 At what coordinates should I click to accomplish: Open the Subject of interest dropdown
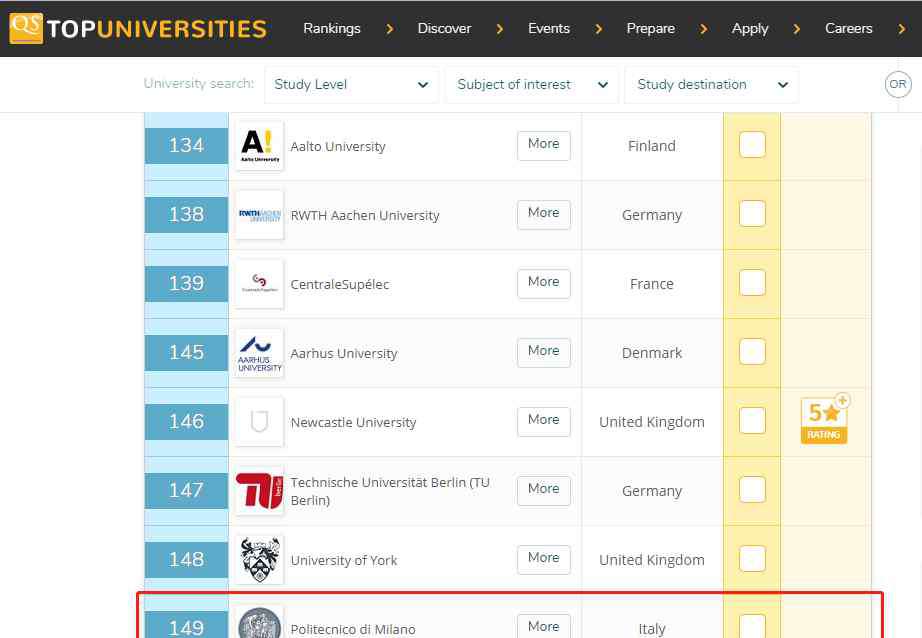coord(532,85)
